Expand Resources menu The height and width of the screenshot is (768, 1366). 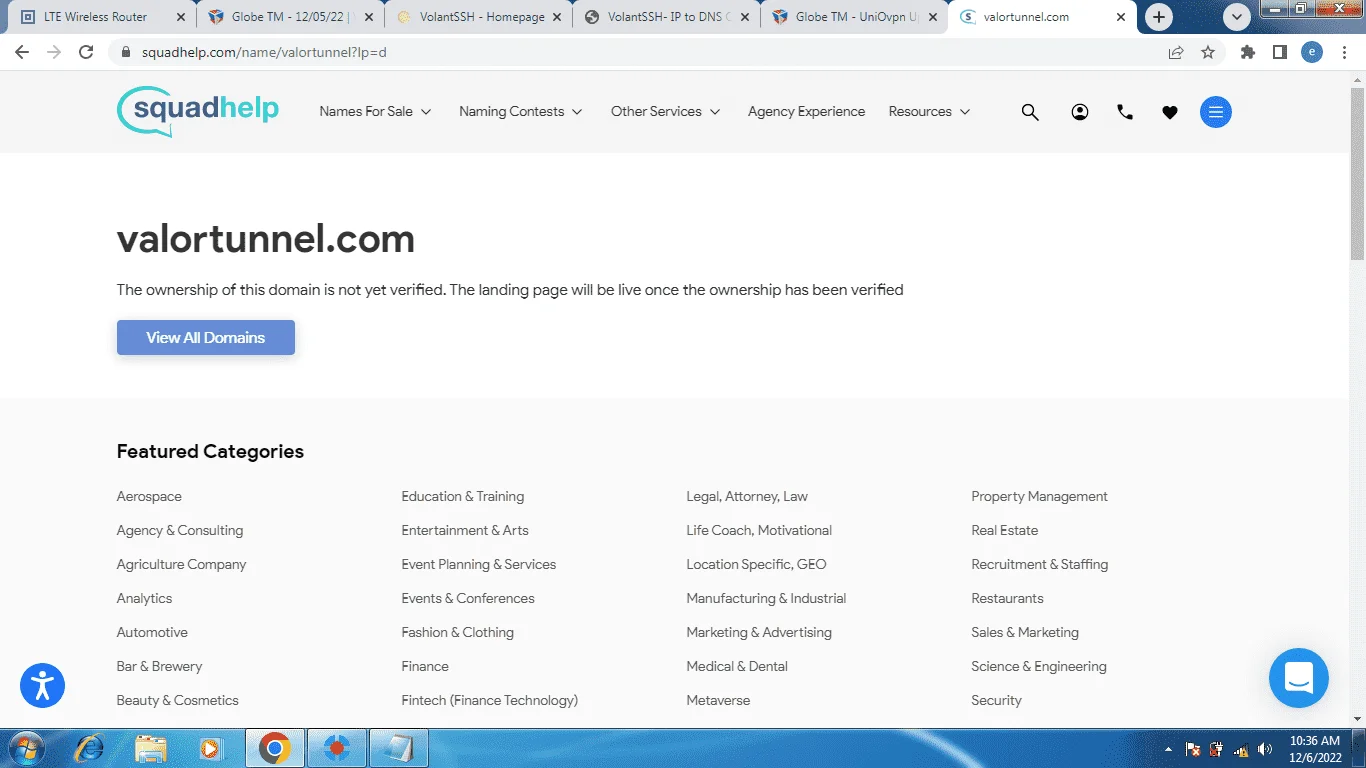(x=930, y=112)
